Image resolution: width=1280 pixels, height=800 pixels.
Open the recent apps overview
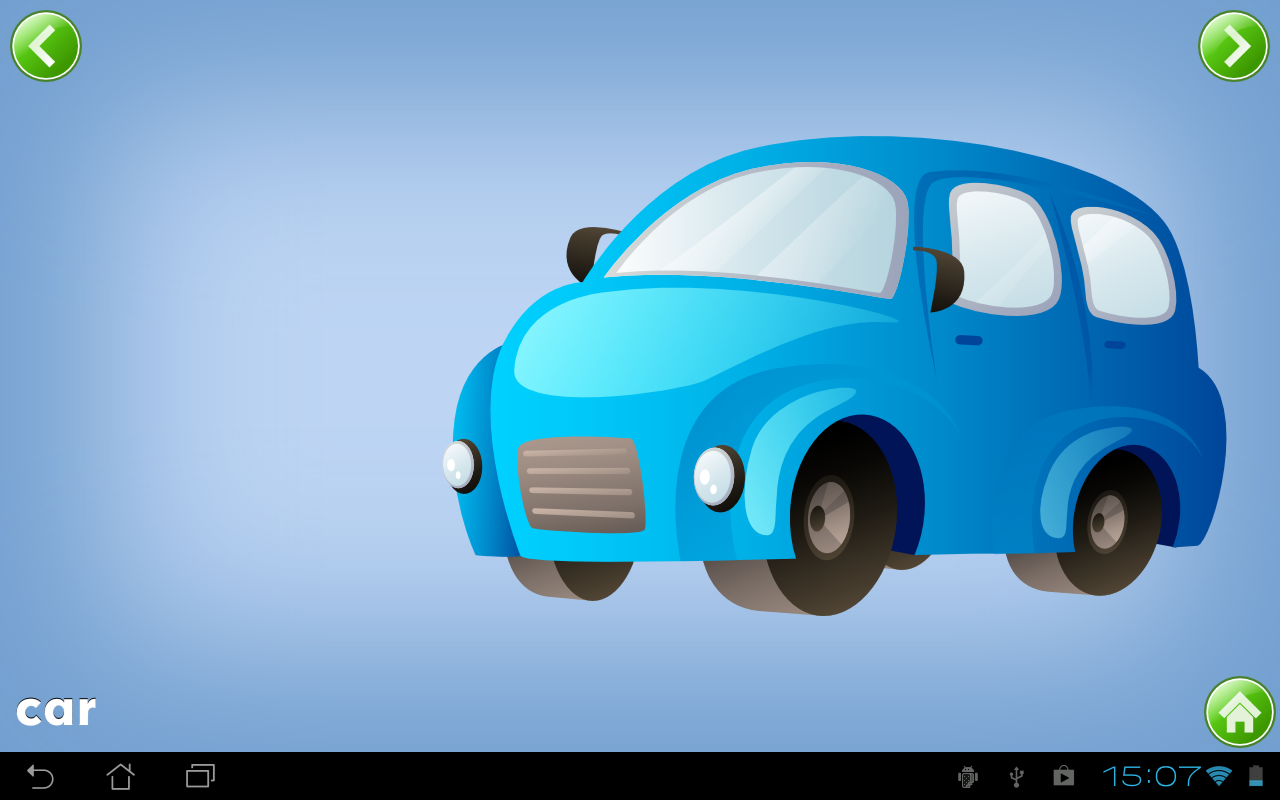[200, 776]
